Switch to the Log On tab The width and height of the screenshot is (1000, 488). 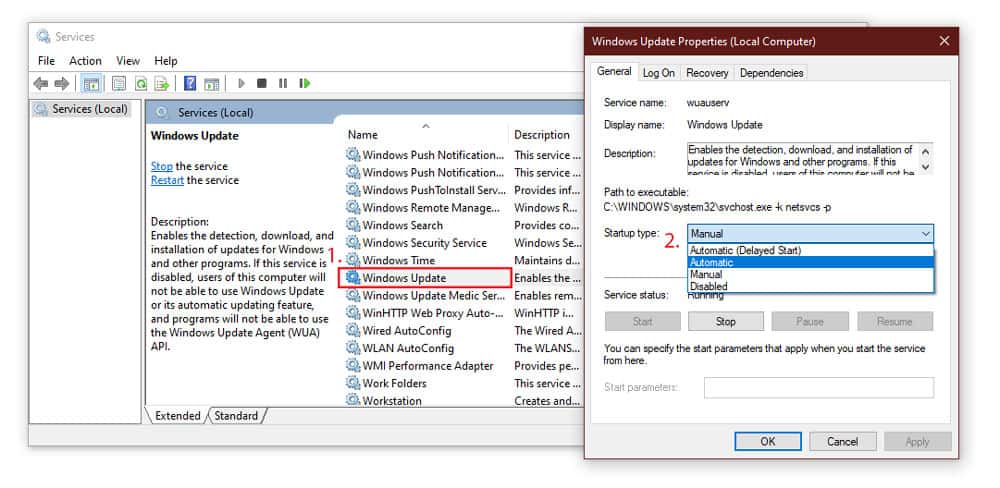(659, 73)
